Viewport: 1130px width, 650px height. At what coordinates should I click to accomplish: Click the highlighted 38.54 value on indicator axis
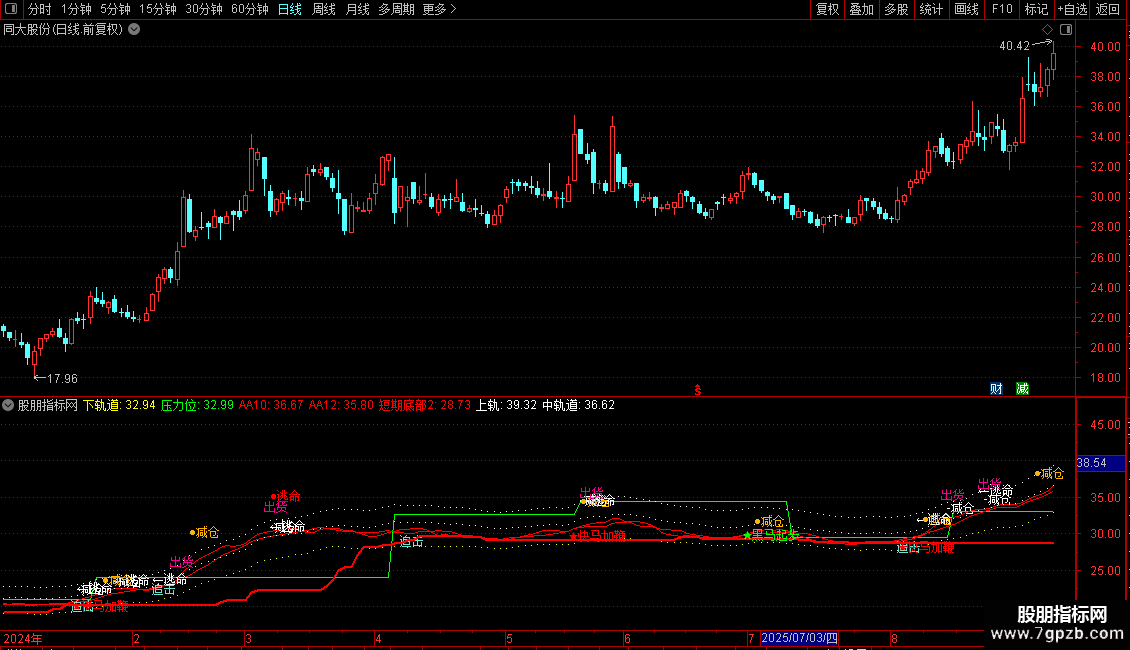click(1100, 463)
